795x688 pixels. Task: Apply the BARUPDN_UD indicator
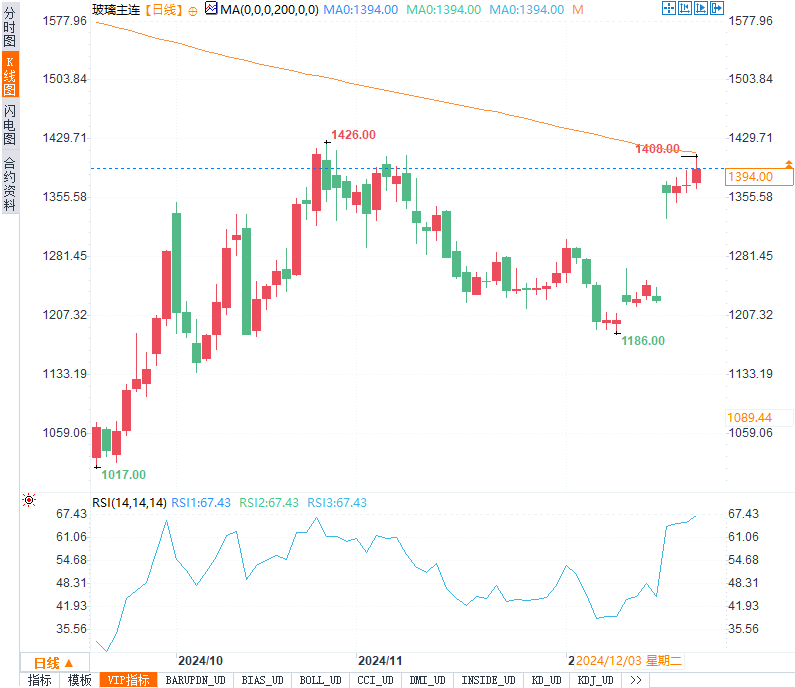pos(195,680)
